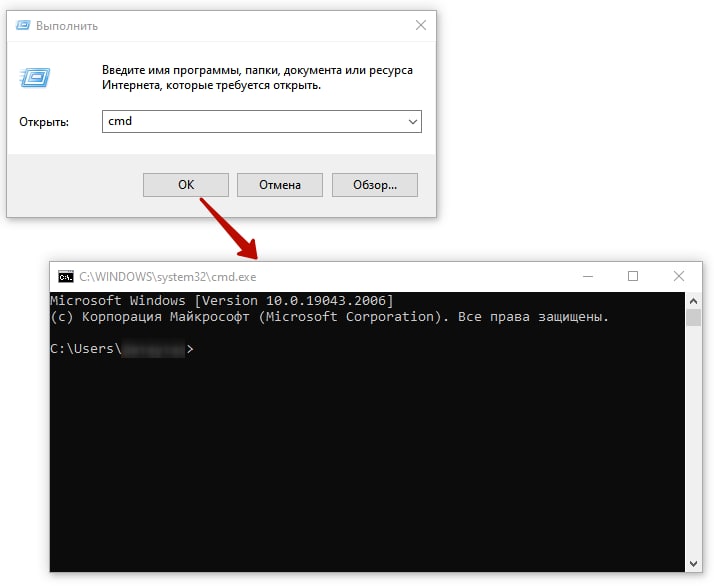This screenshot has height=586, width=714.
Task: Click the large Run program icon
Action: 35,76
